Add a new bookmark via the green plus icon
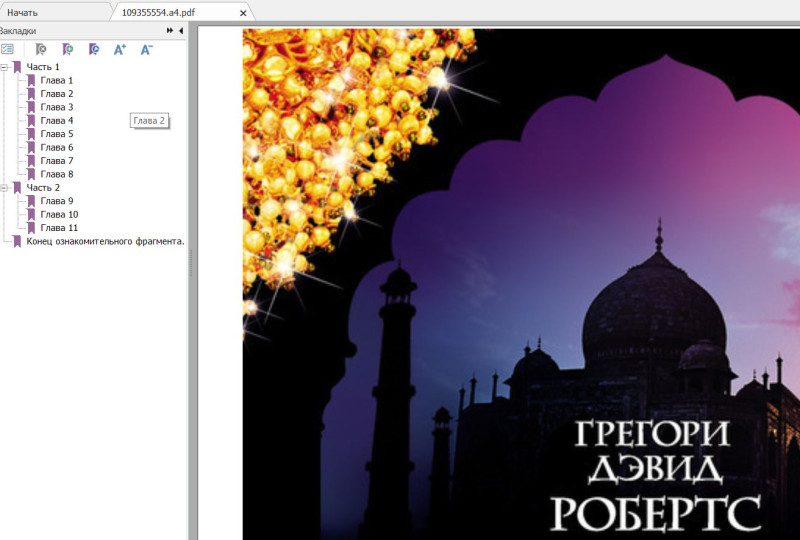 (x=67, y=49)
